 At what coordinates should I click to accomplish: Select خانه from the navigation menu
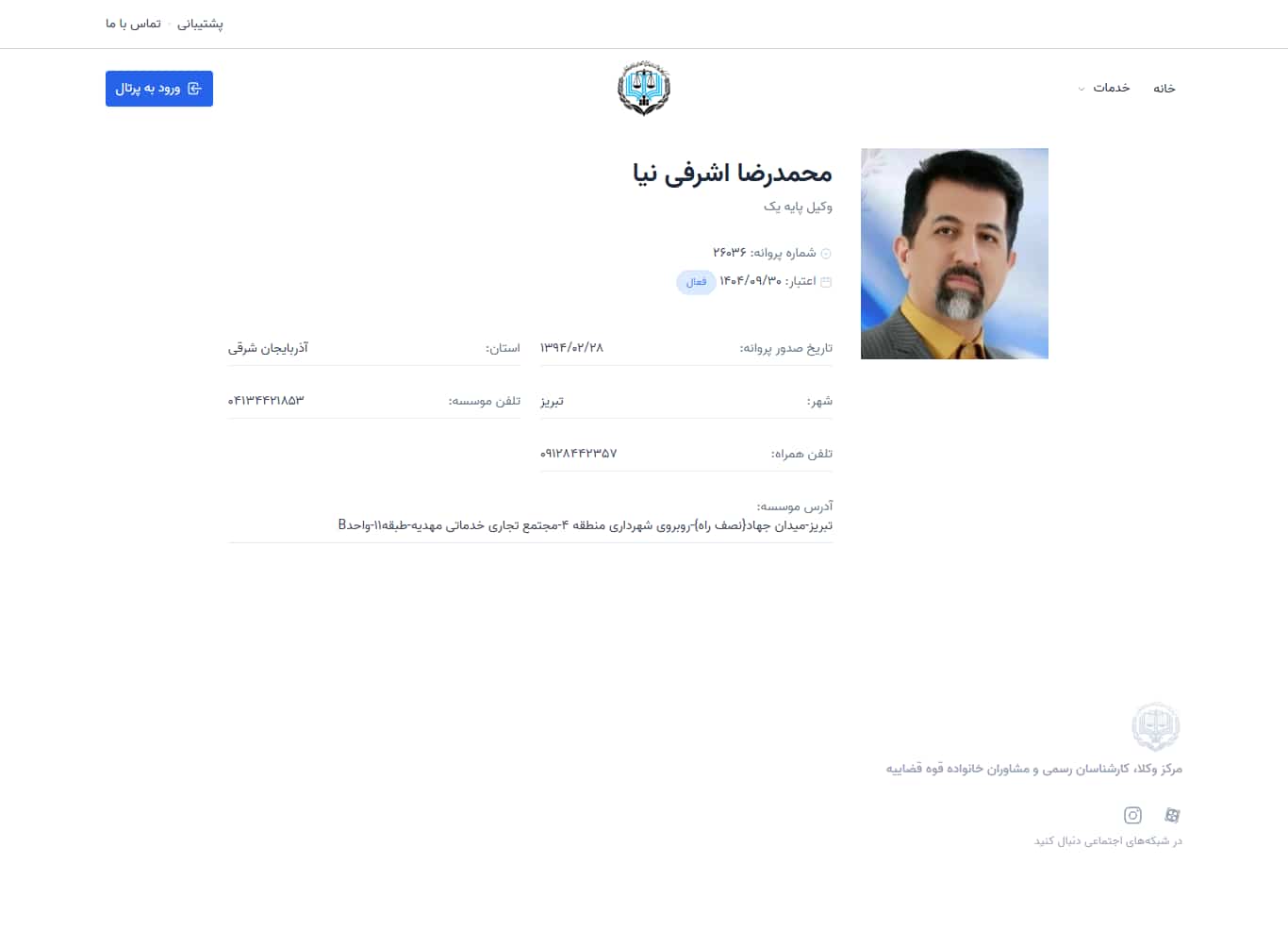[x=1164, y=87]
